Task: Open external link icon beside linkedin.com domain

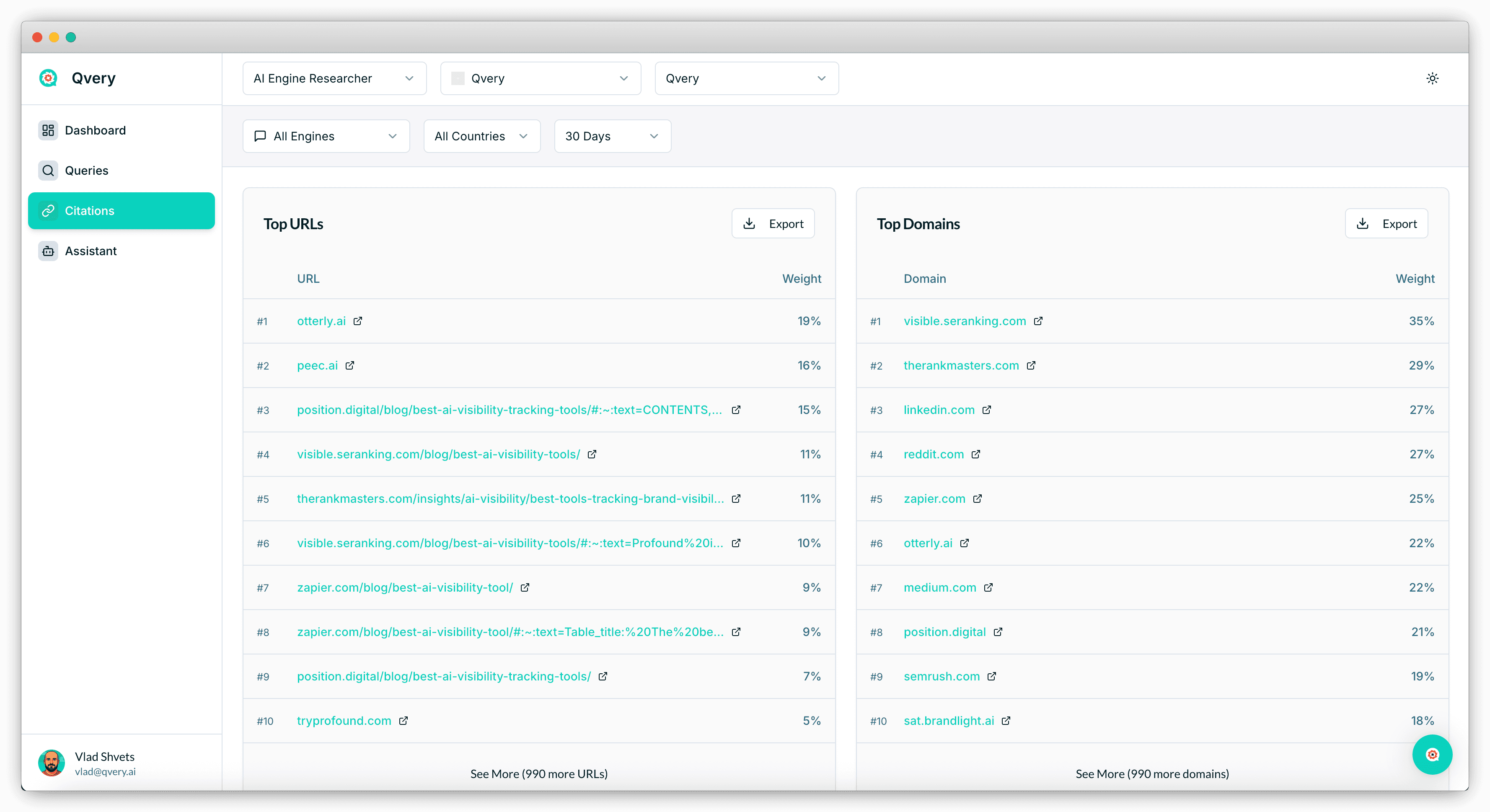Action: (x=987, y=409)
